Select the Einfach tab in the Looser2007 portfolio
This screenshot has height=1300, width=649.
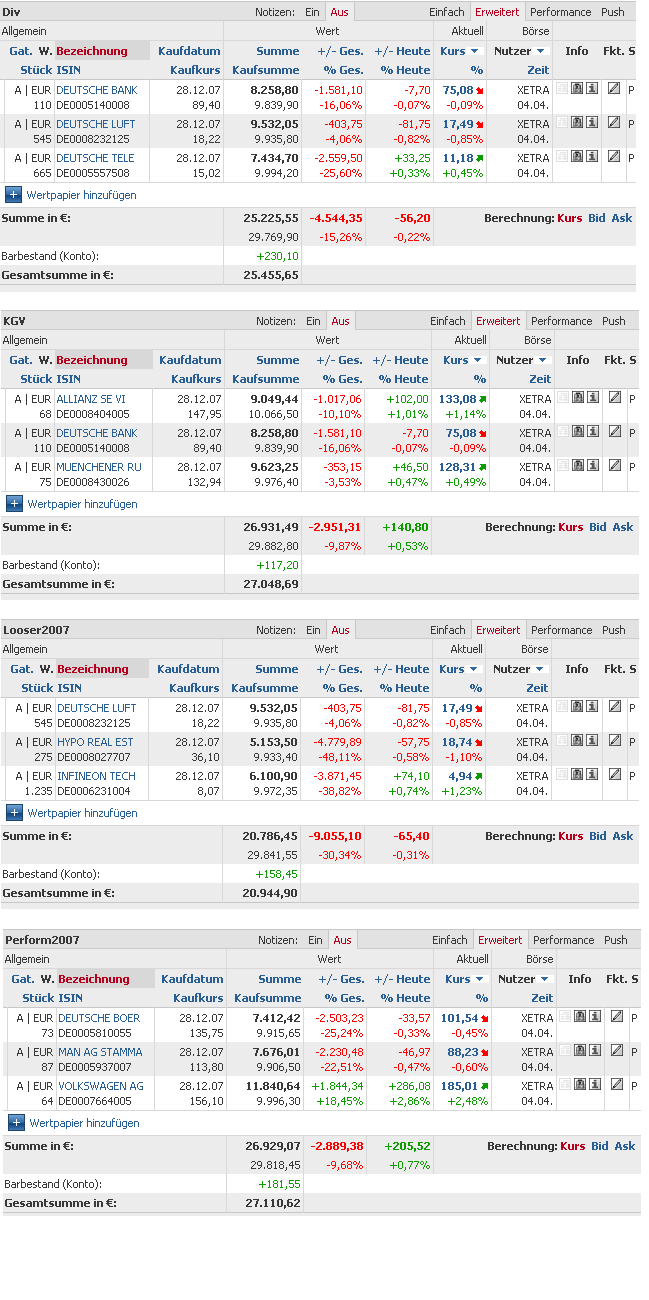[448, 630]
